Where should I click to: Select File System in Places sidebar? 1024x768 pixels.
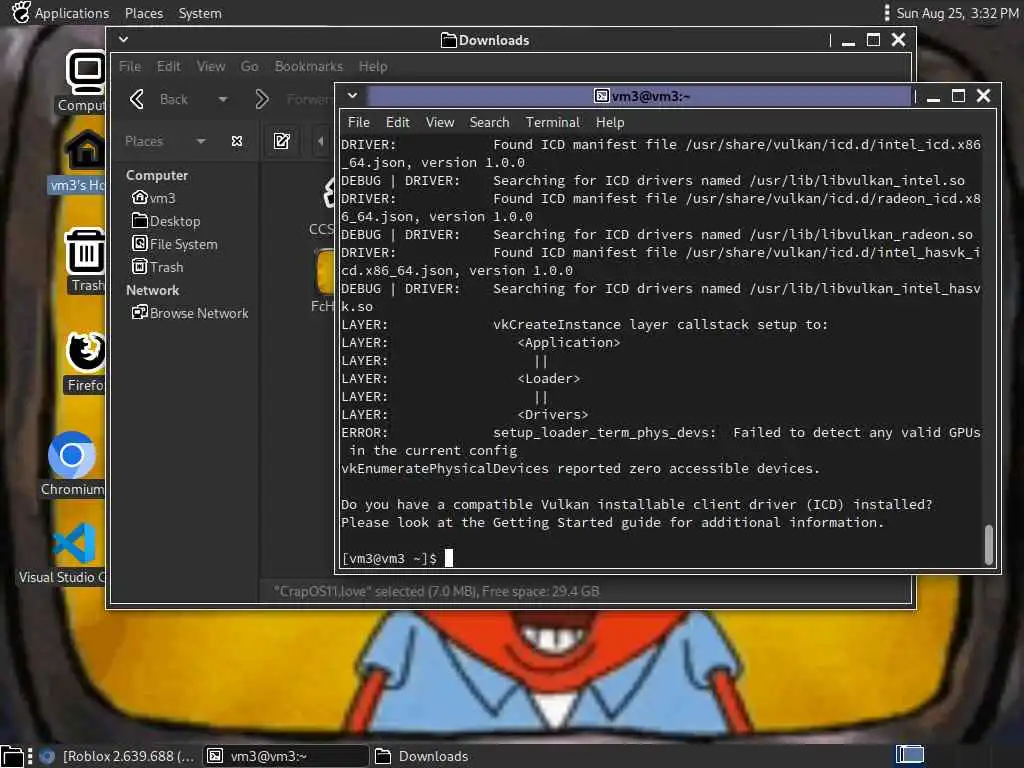pyautogui.click(x=174, y=244)
